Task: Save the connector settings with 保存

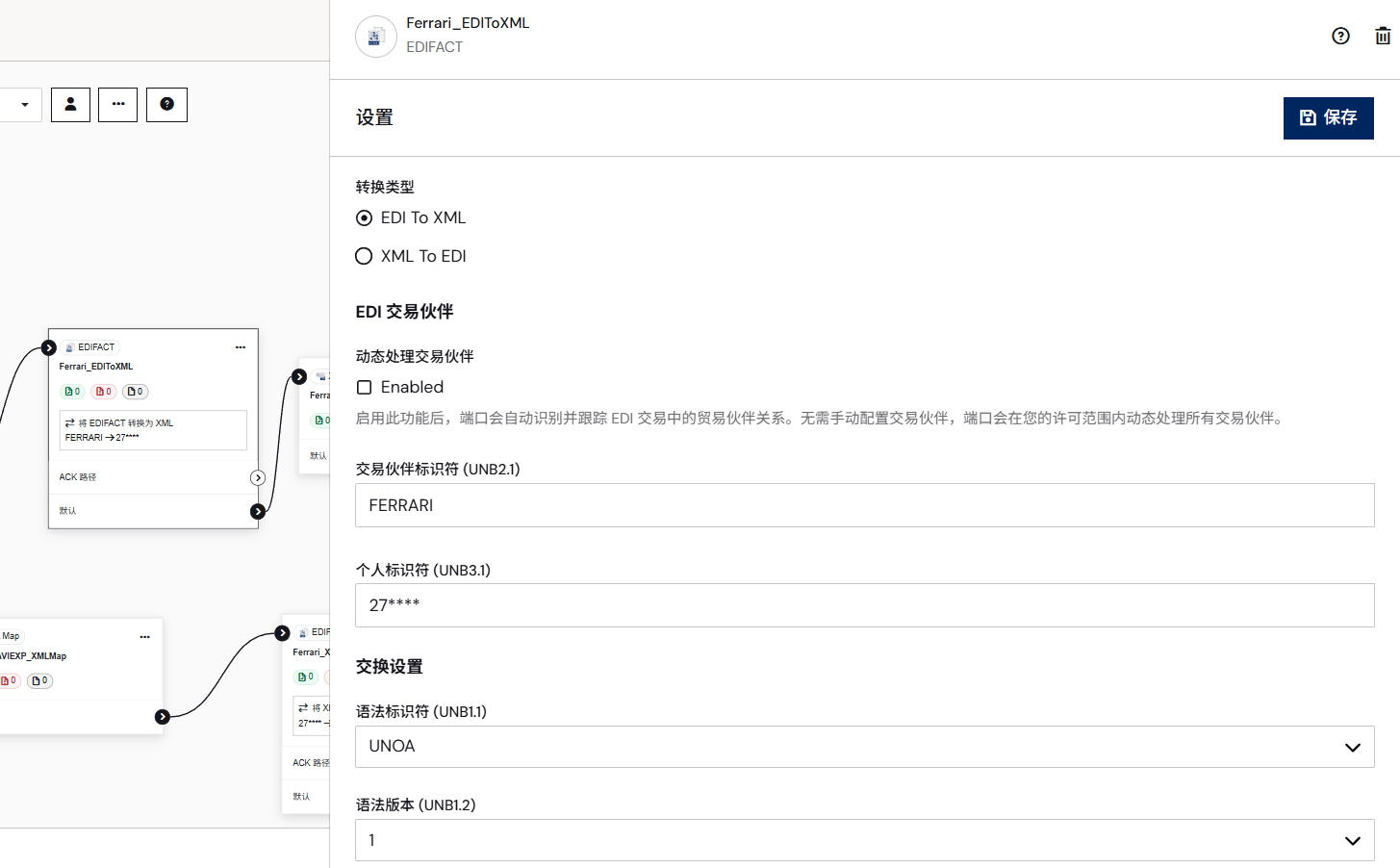Action: (1328, 118)
